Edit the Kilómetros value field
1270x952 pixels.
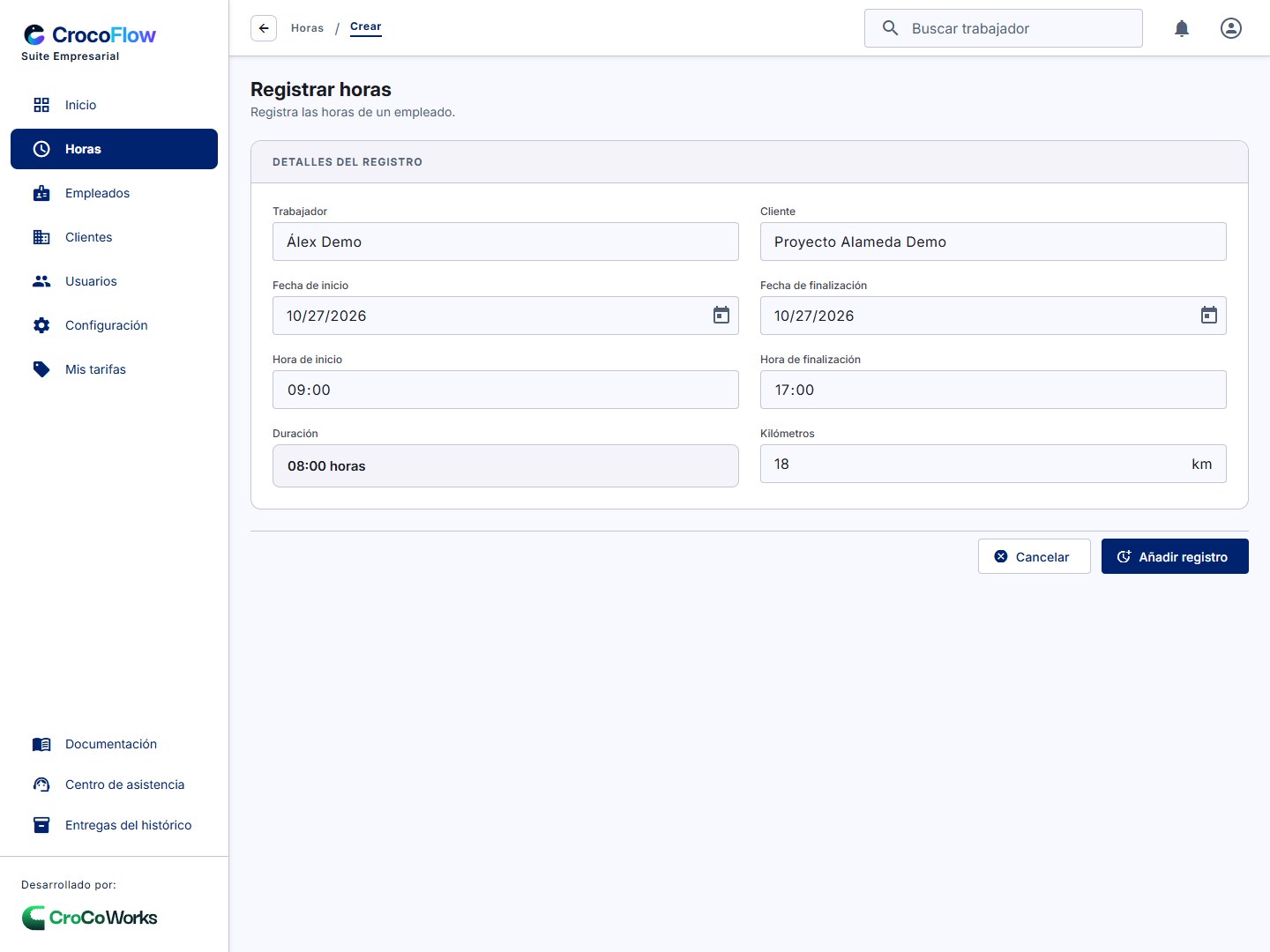993,464
